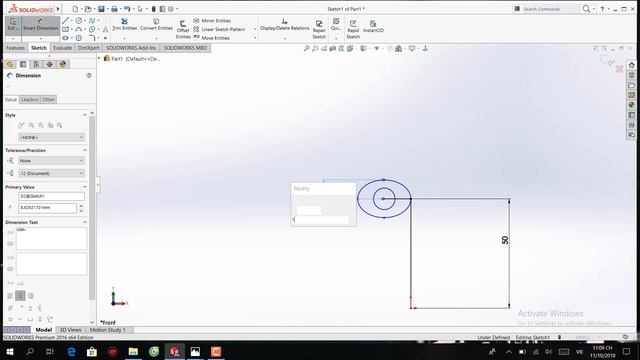The width and height of the screenshot is (640, 360).
Task: Select the Spline sketch tool
Action: coord(92,20)
